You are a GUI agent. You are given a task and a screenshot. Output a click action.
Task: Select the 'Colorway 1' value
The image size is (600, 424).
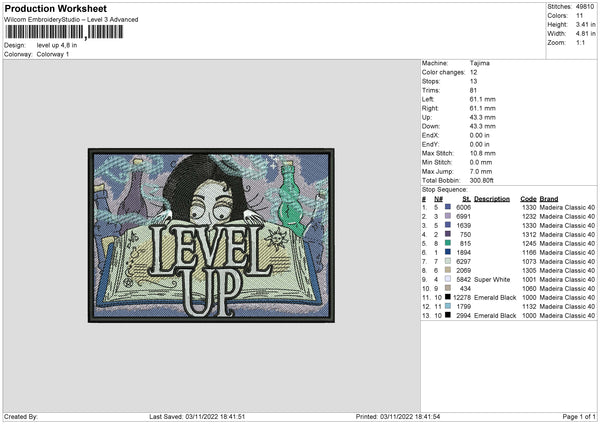click(53, 54)
